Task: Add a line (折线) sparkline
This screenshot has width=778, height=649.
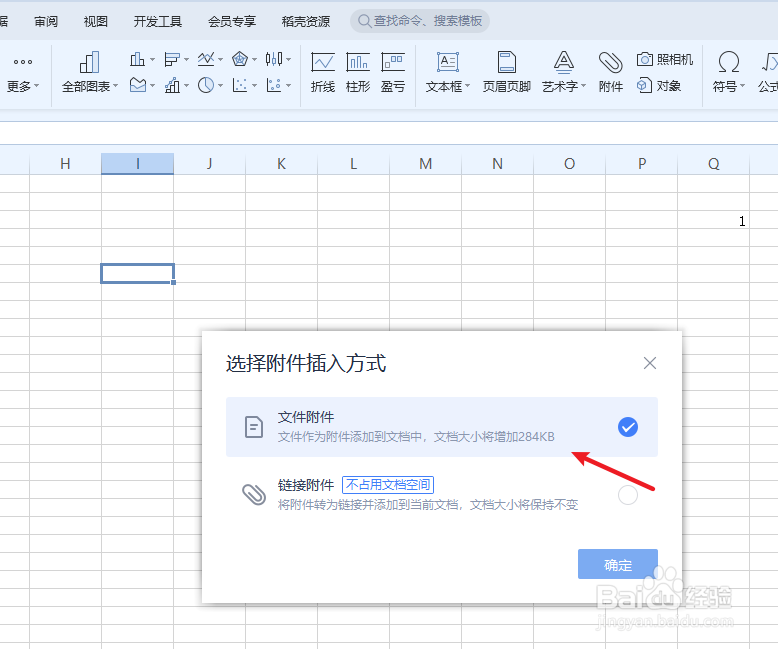Action: (323, 72)
